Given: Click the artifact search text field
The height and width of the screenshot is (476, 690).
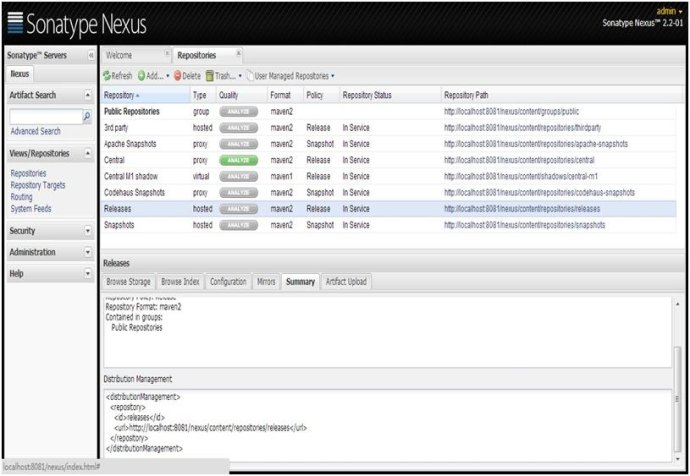Looking at the screenshot, I should pyautogui.click(x=44, y=116).
